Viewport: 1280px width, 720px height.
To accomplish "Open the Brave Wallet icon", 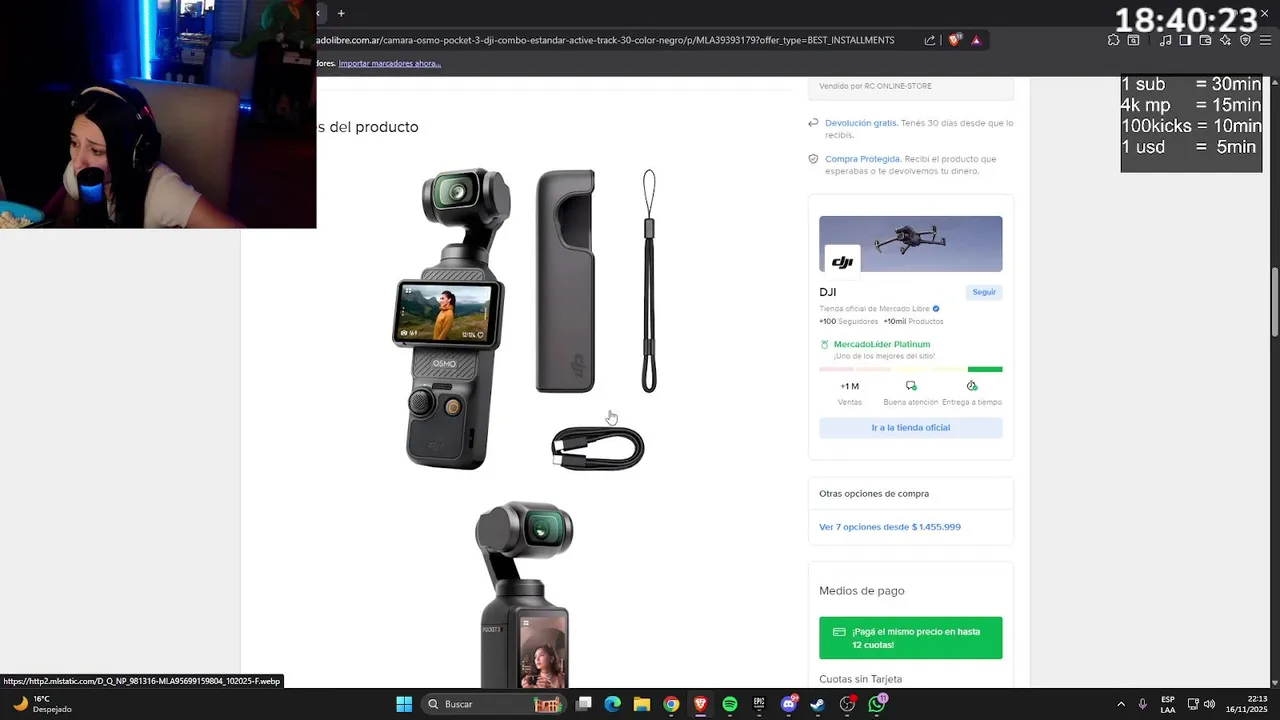I will (x=1205, y=40).
